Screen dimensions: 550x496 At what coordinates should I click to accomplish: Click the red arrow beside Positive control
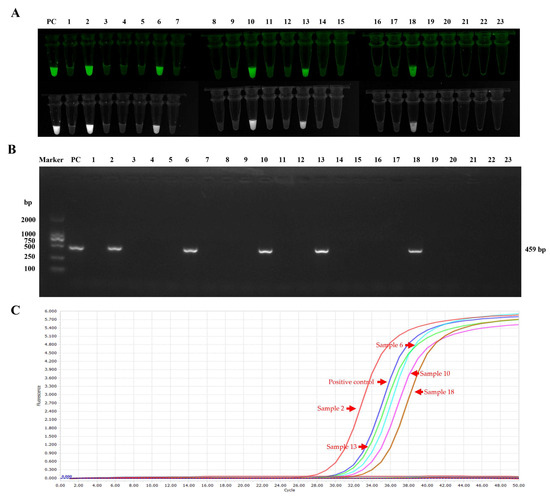click(382, 382)
